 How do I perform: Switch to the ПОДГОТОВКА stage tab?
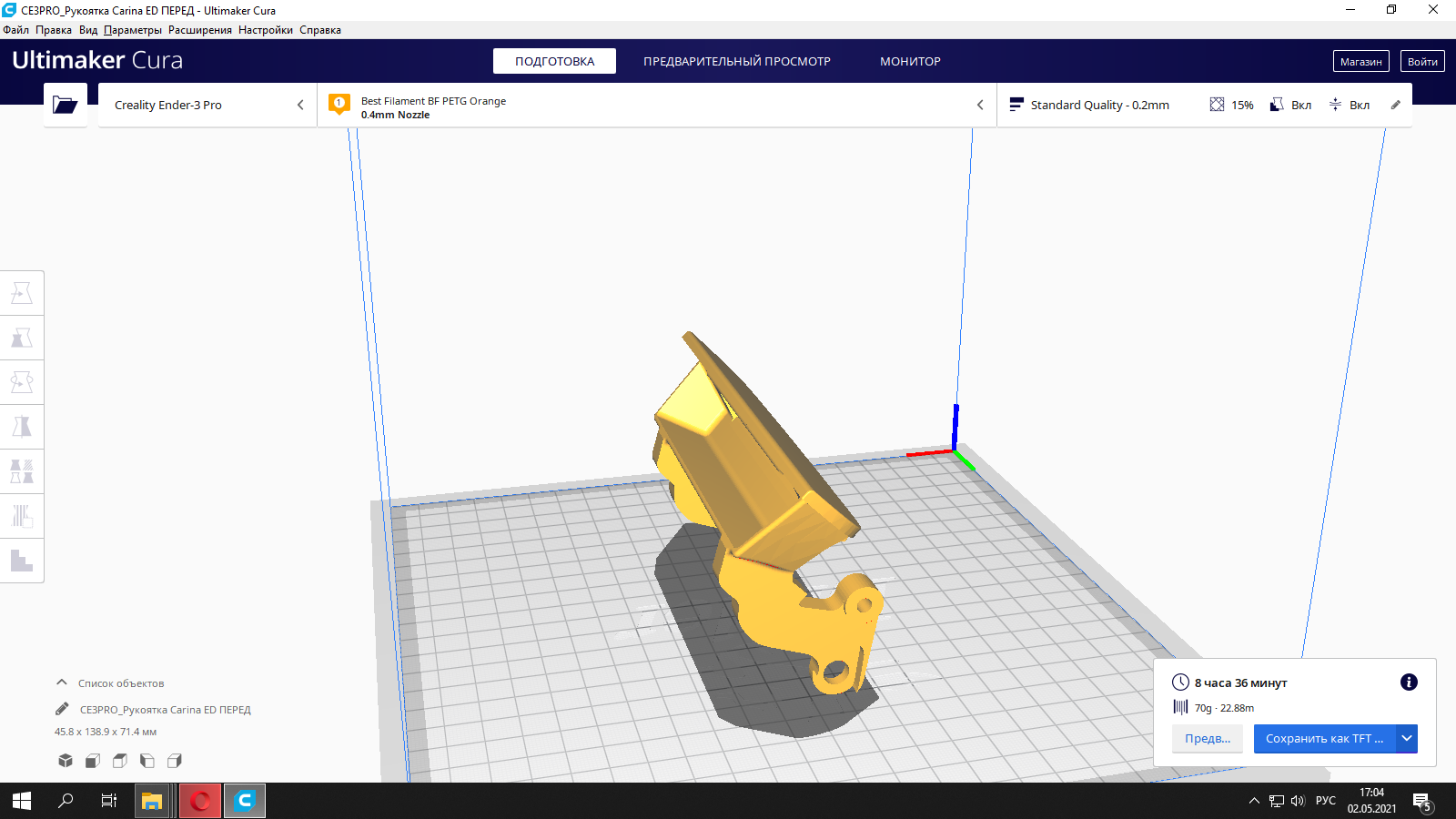[x=554, y=61]
